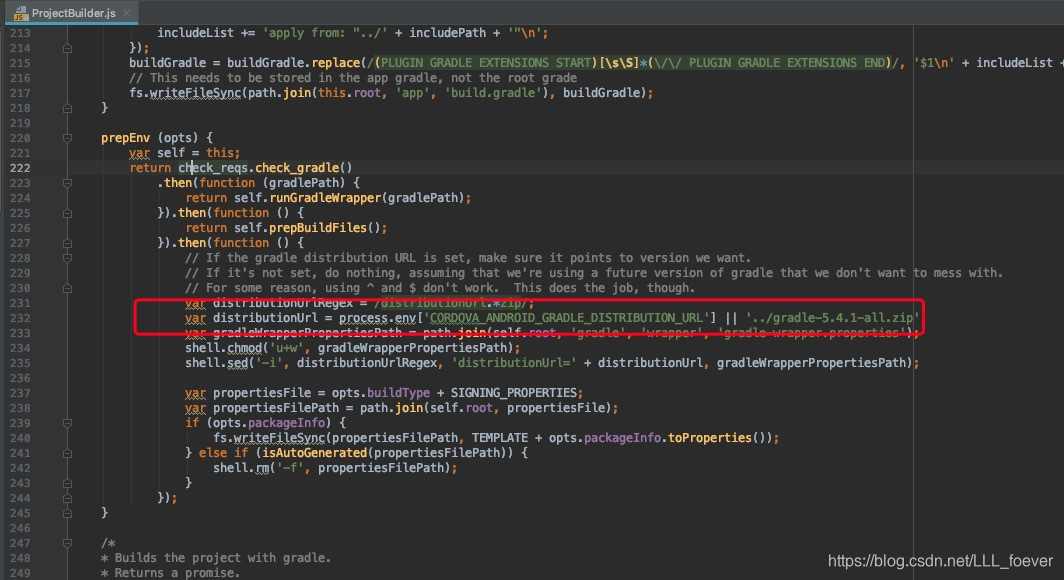Click includeList on line 213
1064x580 pixels.
pyautogui.click(x=195, y=33)
